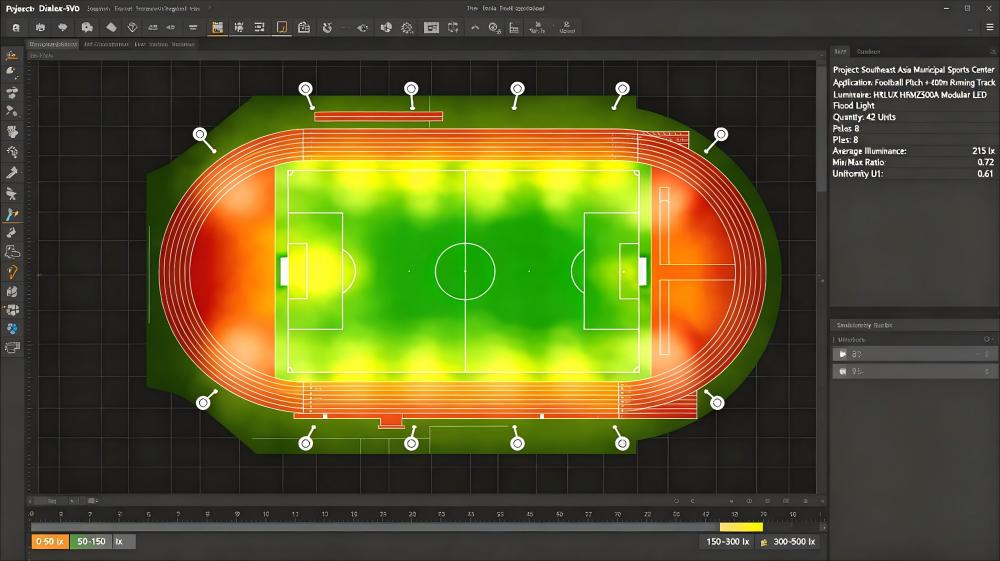The image size is (1000, 561).
Task: Click the gem outline icon in top toolbar
Action: [x=133, y=27]
